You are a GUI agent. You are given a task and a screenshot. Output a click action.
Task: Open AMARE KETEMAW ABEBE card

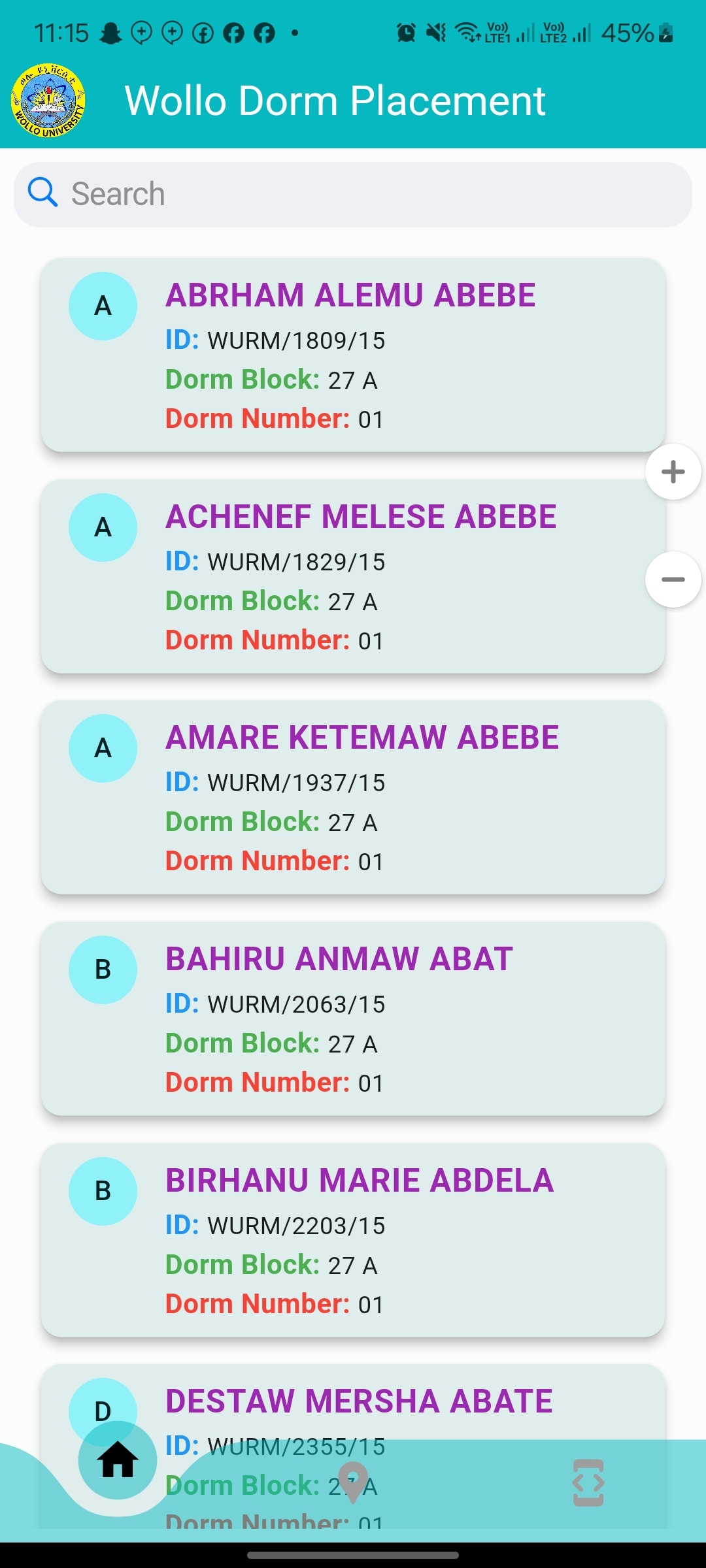point(353,797)
